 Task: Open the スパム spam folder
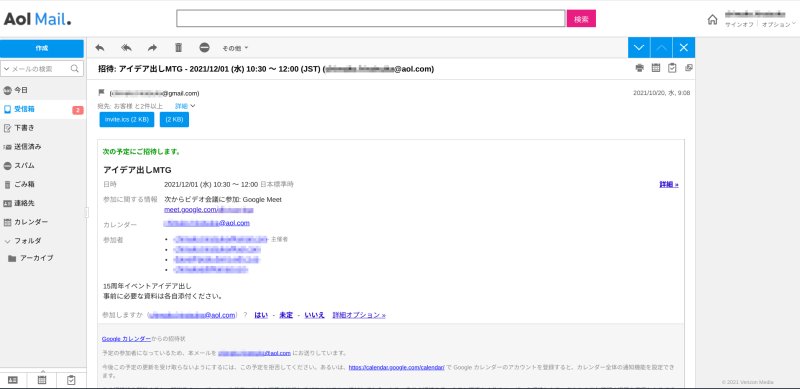pyautogui.click(x=24, y=166)
